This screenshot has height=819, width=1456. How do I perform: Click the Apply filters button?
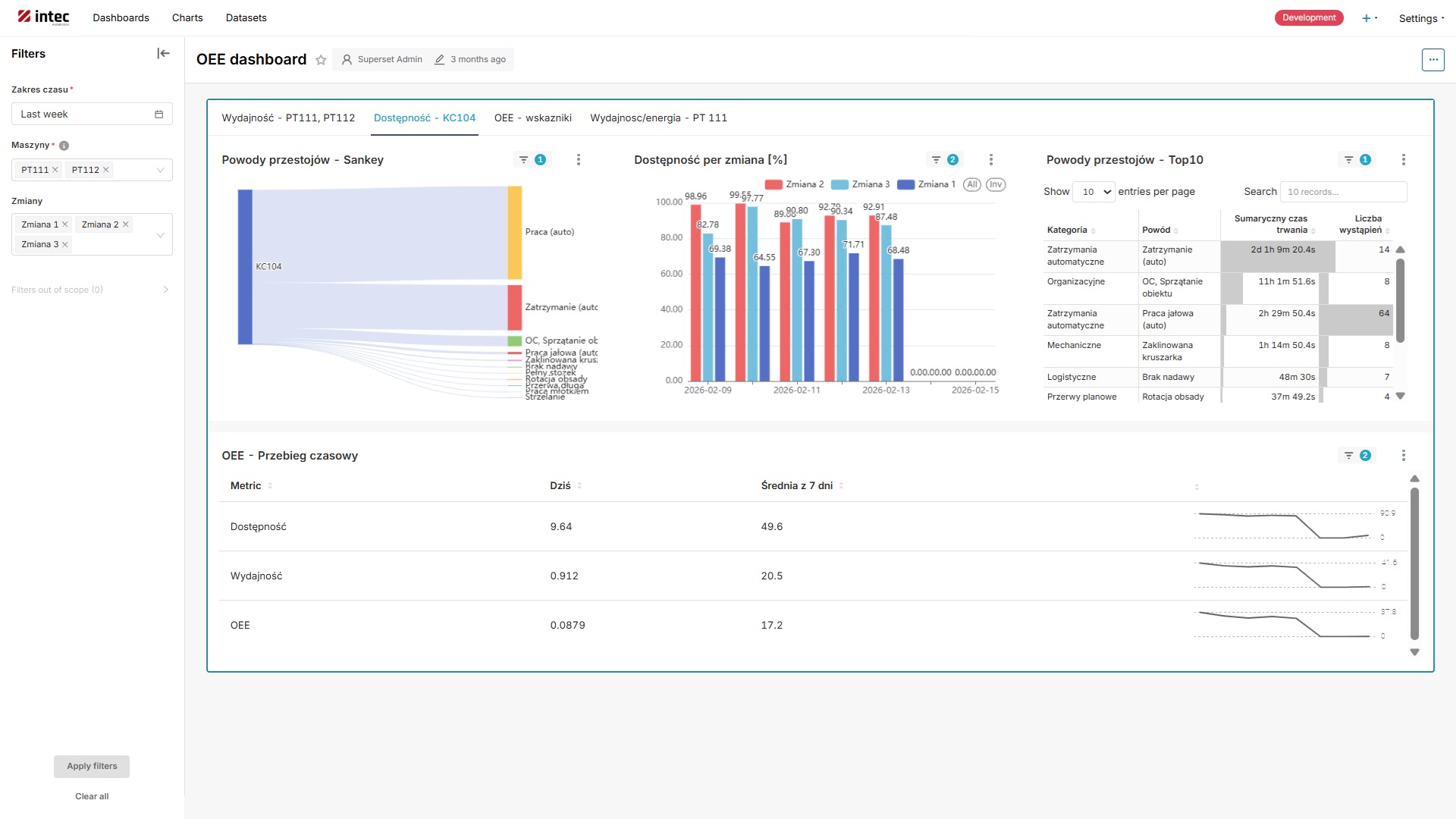92,766
